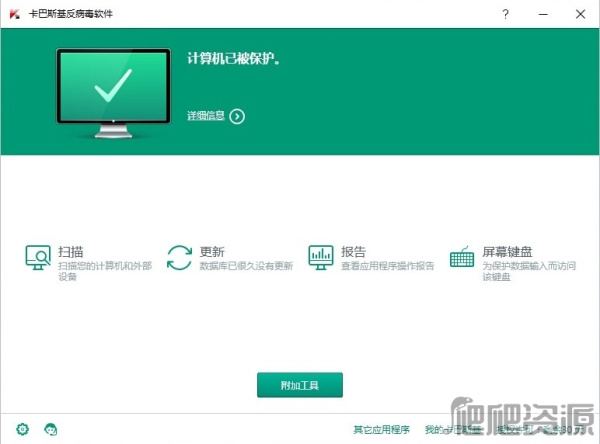Click the 扫描您的计算机和外部设备 description
The width and height of the screenshot is (600, 444).
click(105, 271)
